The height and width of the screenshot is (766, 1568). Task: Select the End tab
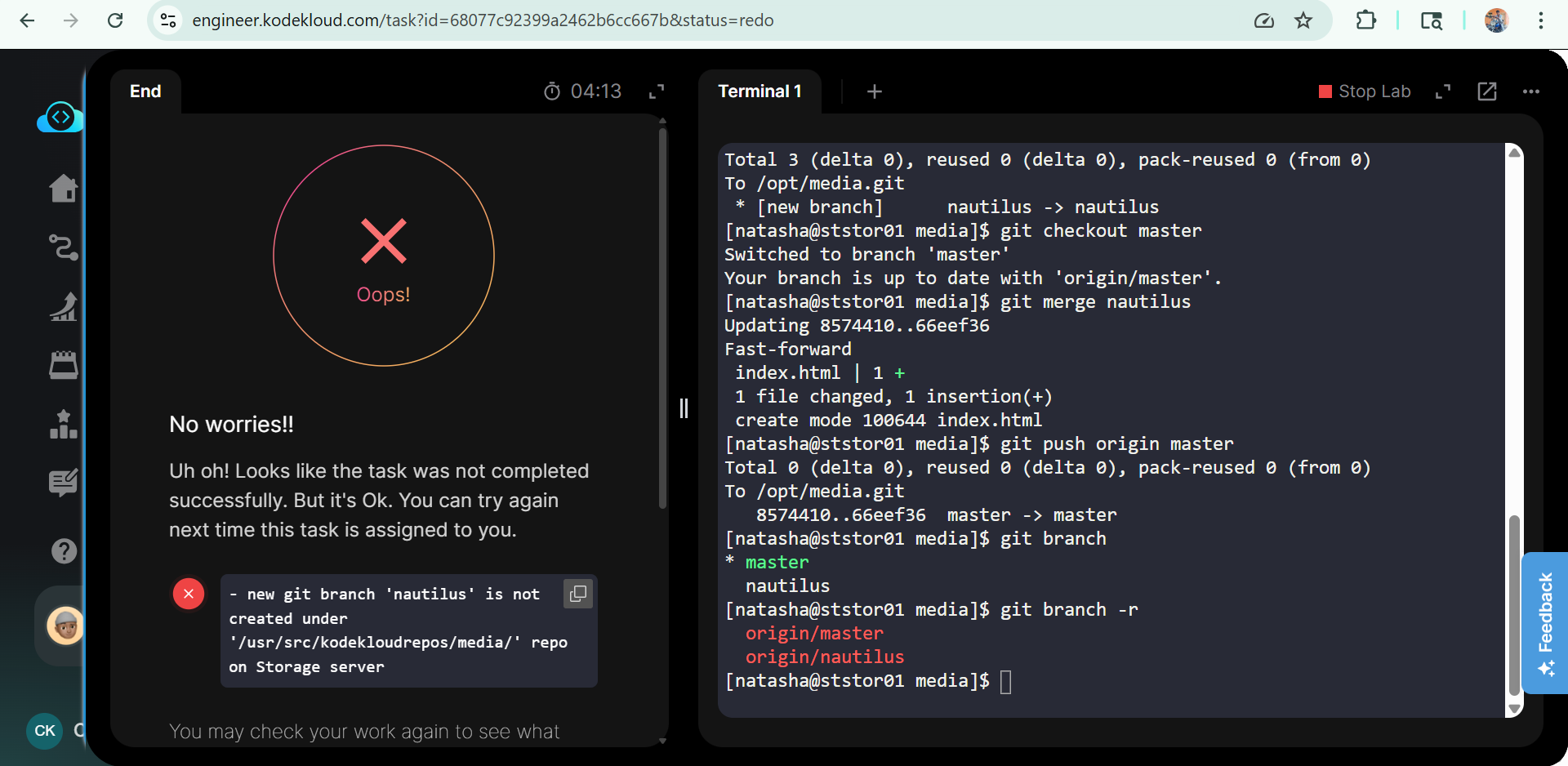(x=145, y=91)
